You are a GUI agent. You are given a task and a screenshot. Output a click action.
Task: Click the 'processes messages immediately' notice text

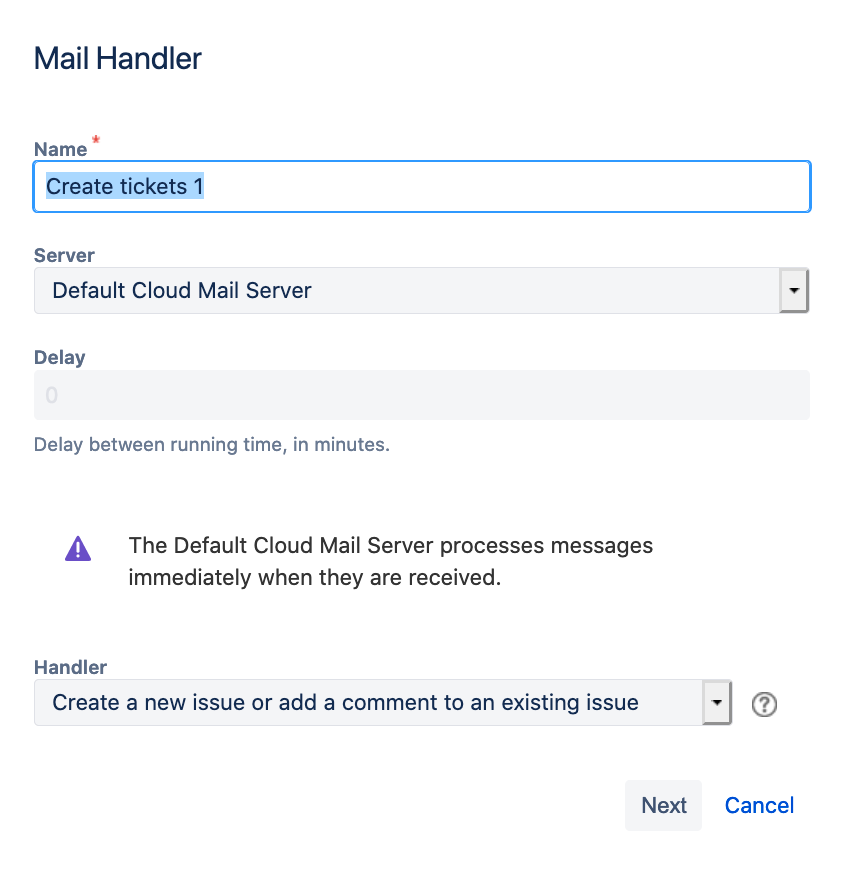(390, 562)
